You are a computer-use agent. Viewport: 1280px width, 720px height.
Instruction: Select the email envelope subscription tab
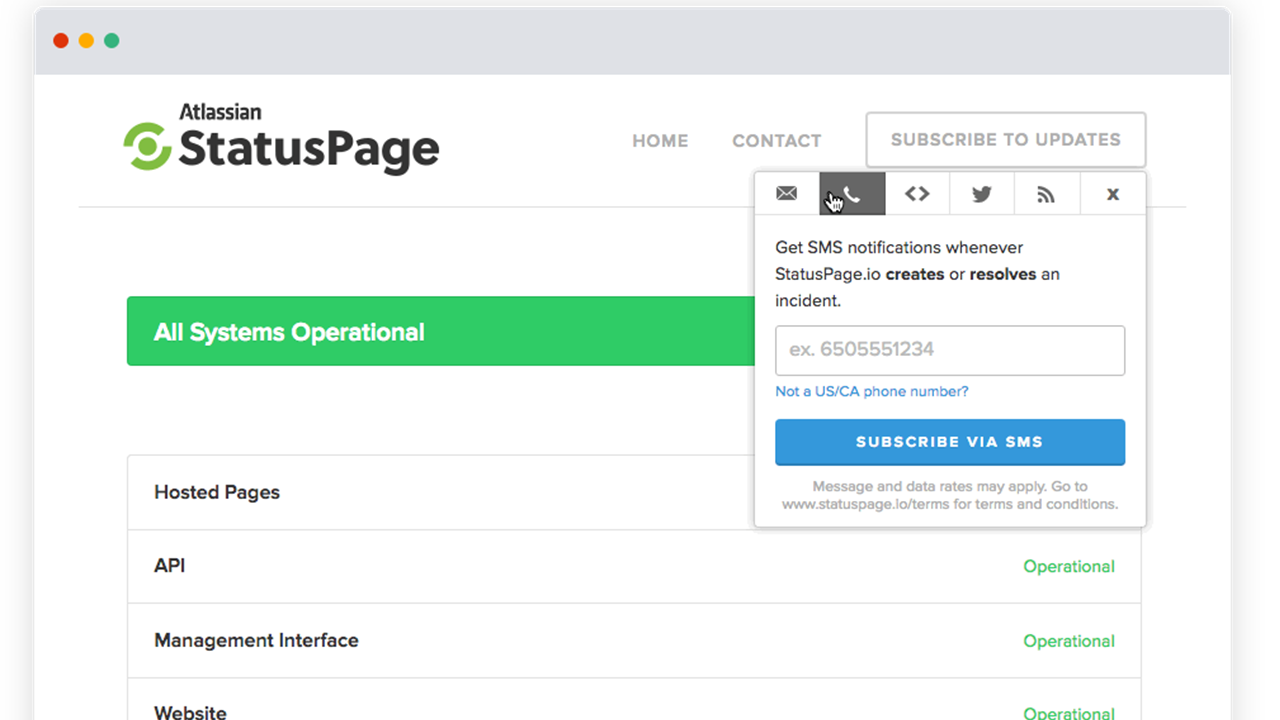click(787, 194)
